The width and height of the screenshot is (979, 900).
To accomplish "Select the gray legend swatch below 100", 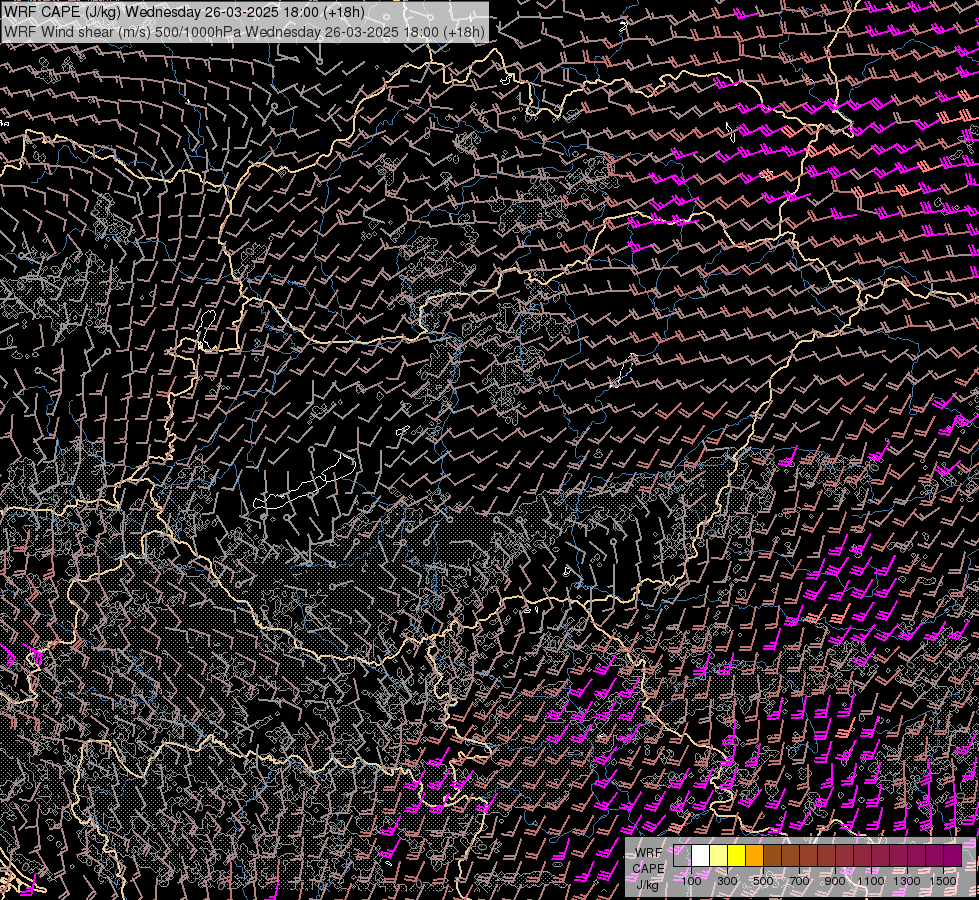I will pos(682,856).
